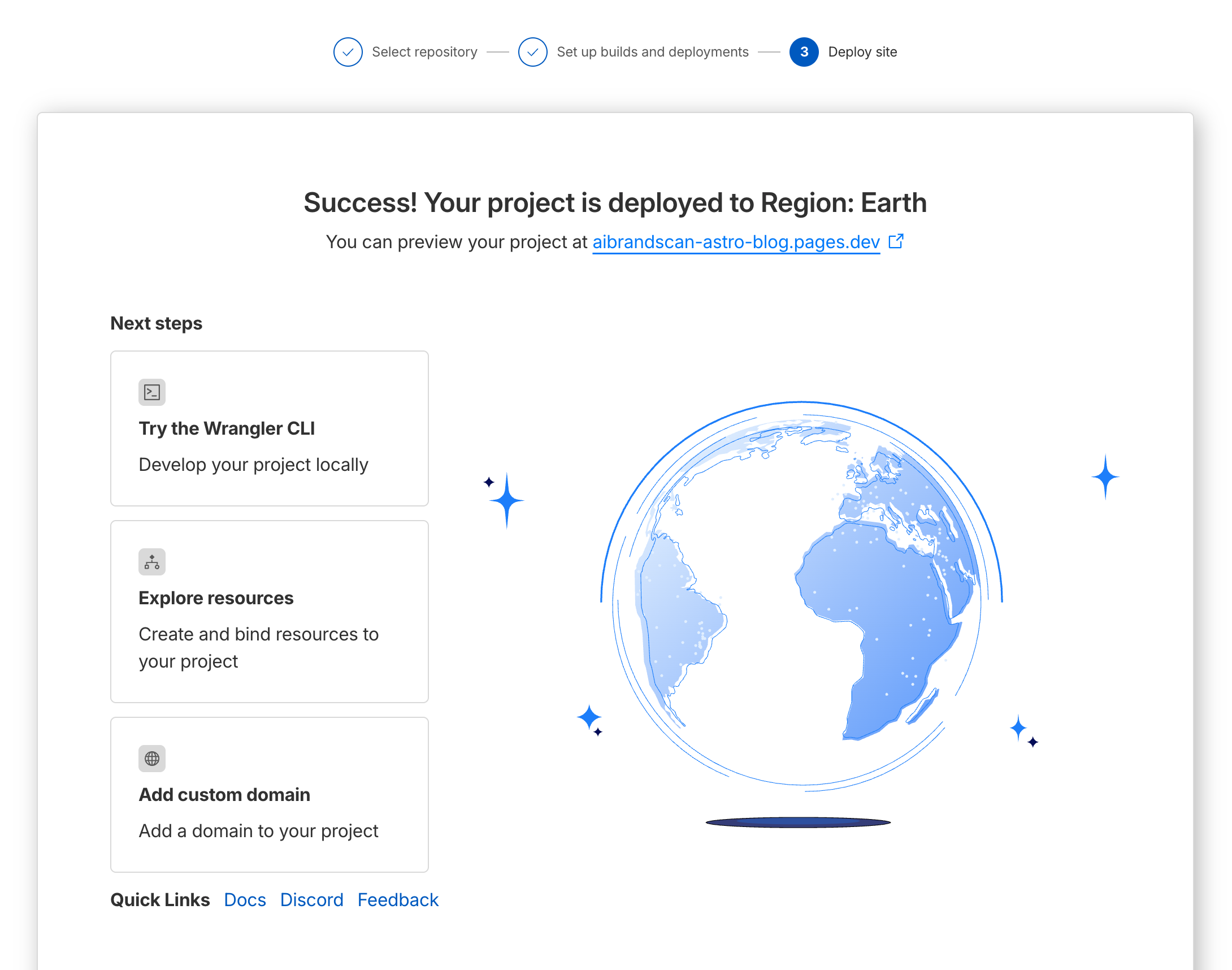The image size is (1232, 970).
Task: Click the checkmark circle for Set up builds
Action: coord(532,52)
